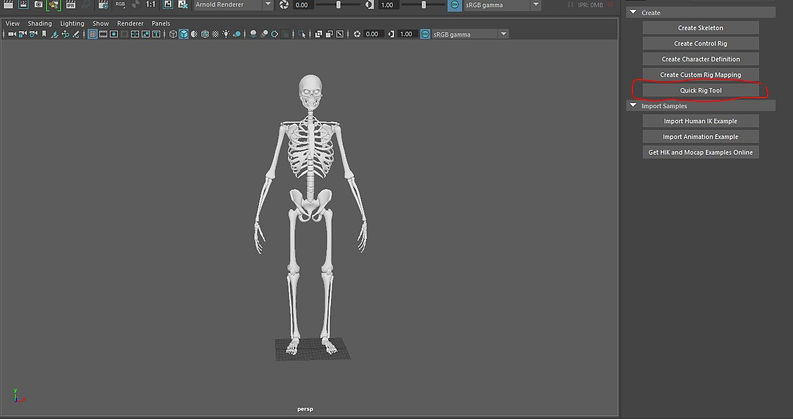Click the Create Character Definition button
Screen dimensions: 793x419
(700, 59)
